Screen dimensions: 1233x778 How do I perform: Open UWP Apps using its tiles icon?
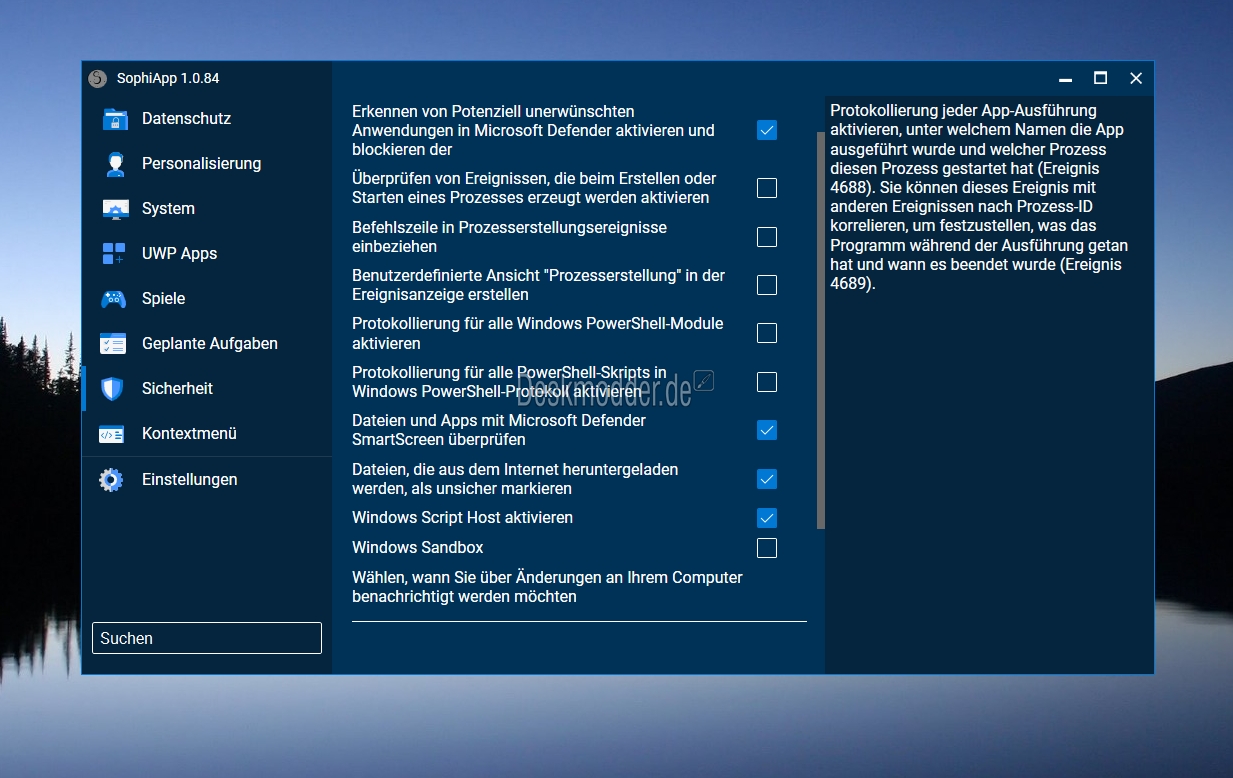pos(114,254)
